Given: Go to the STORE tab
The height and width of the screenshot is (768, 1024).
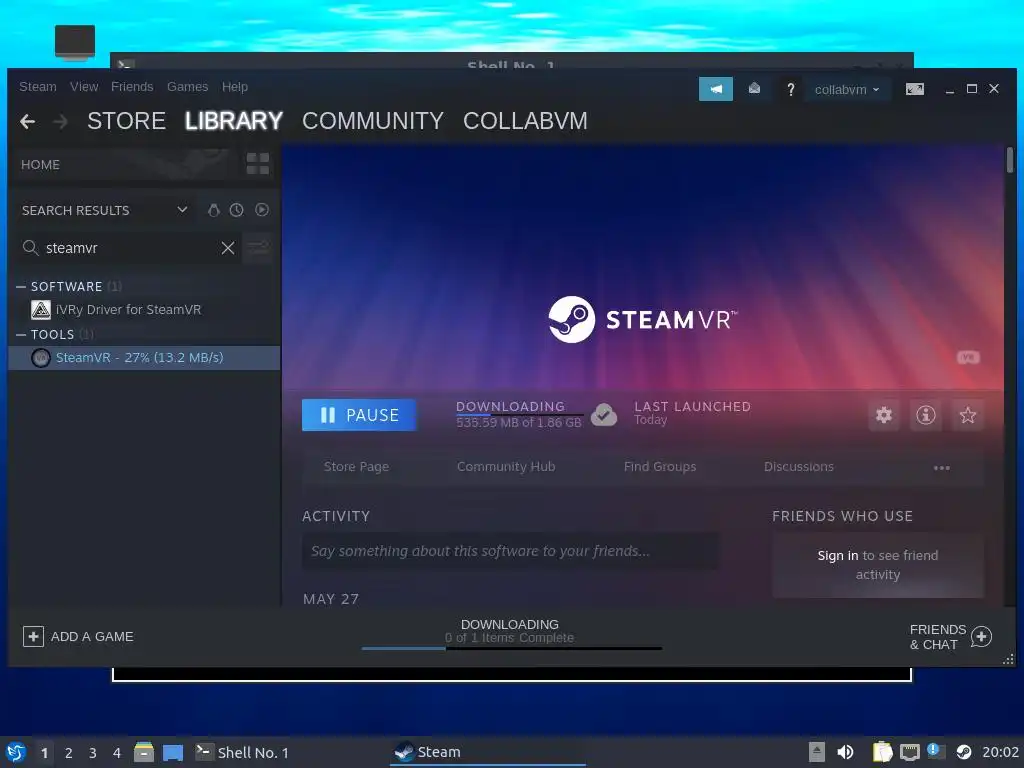Looking at the screenshot, I should tap(127, 121).
